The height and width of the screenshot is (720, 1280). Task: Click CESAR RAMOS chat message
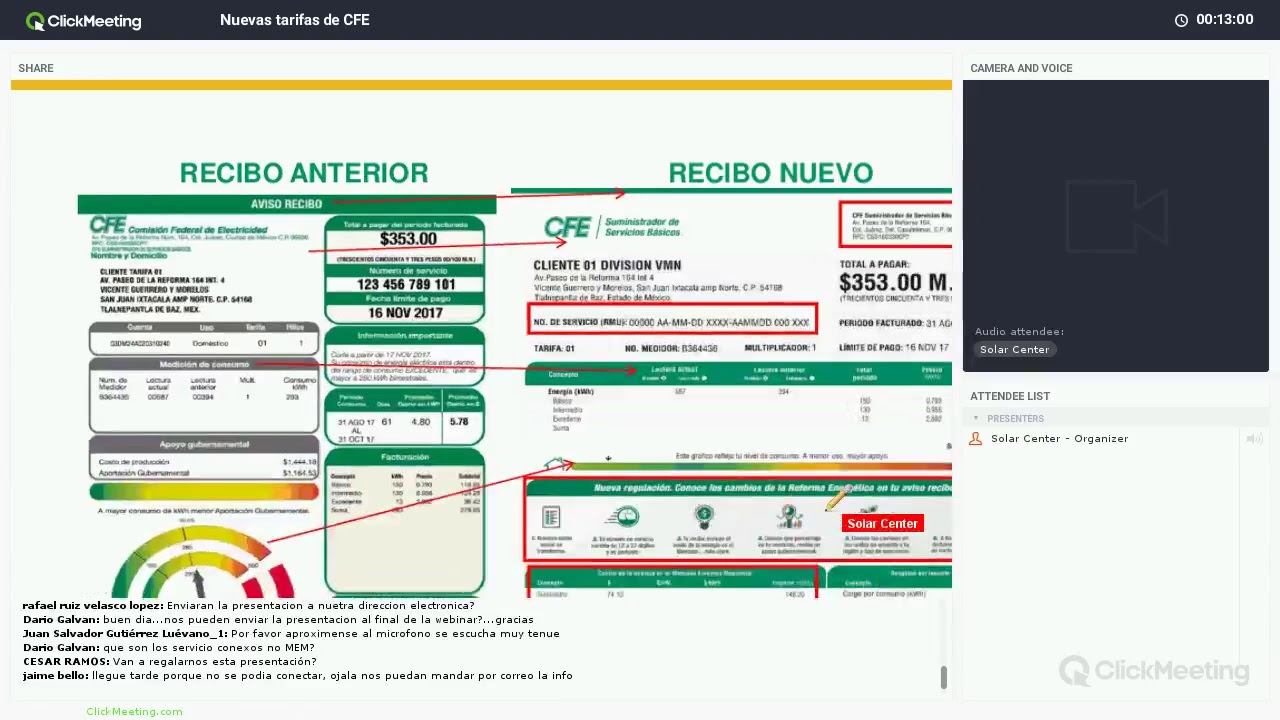click(169, 661)
